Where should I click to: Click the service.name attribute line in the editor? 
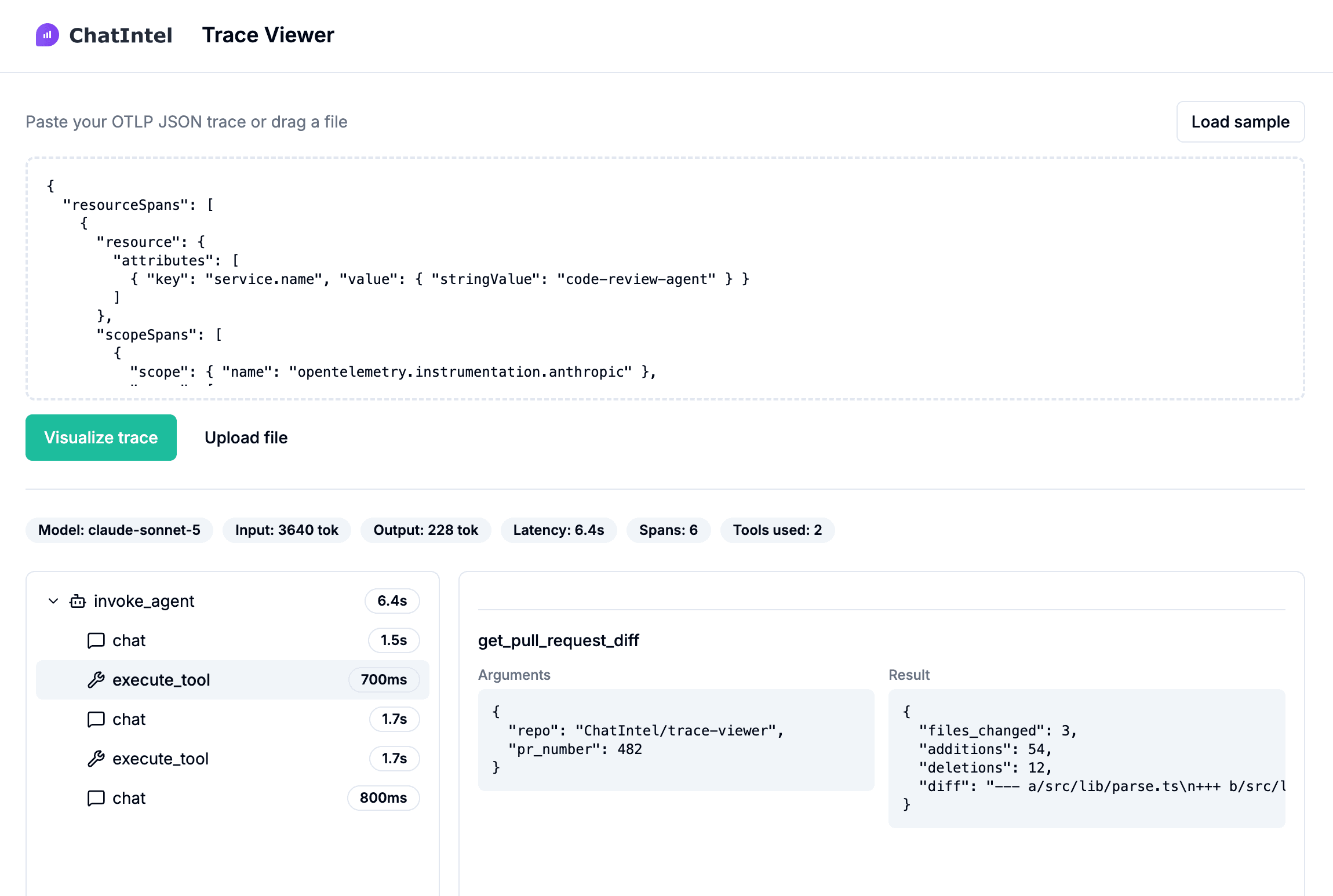pyautogui.click(x=439, y=279)
